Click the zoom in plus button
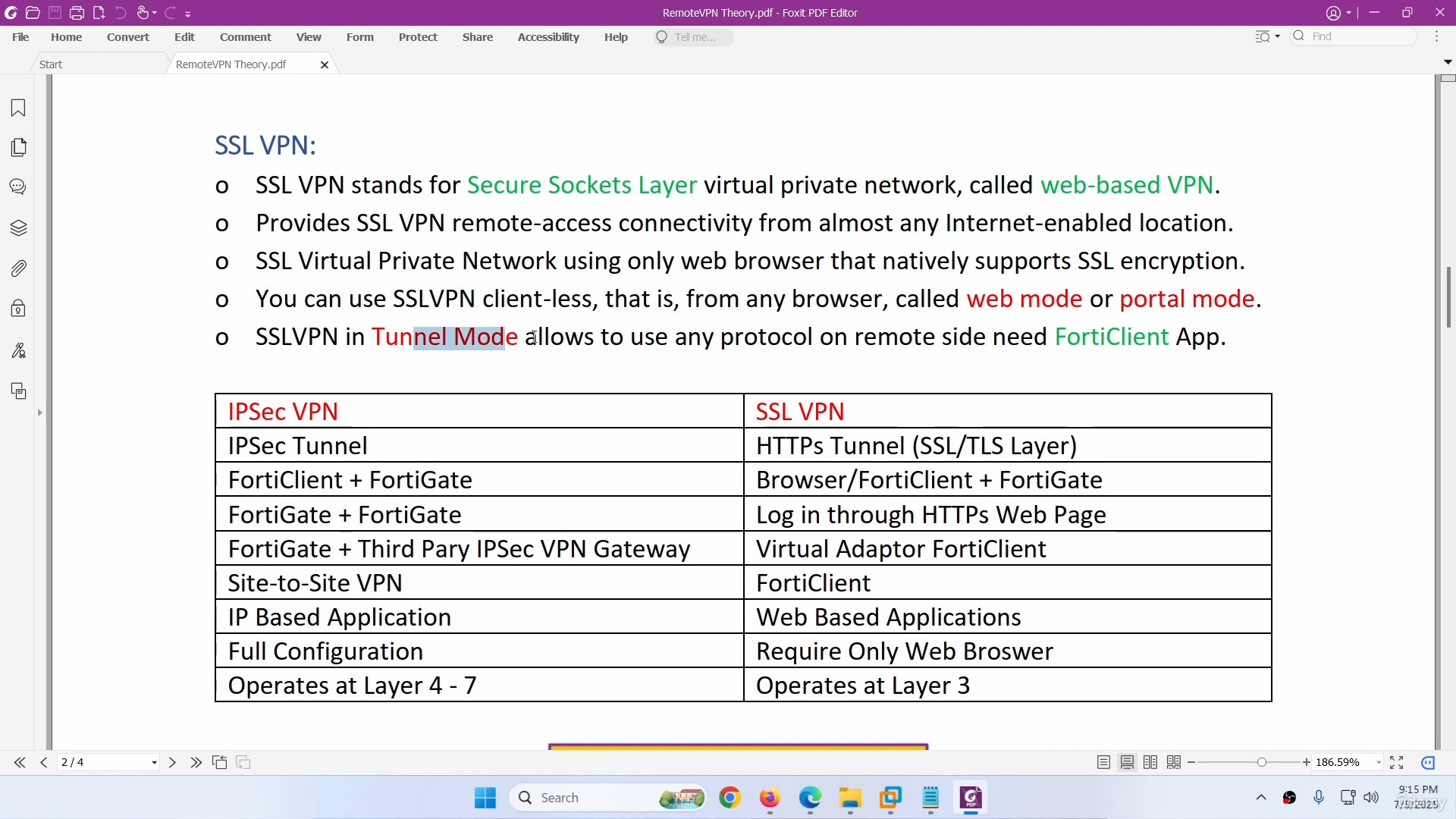This screenshot has height=819, width=1456. (x=1306, y=762)
